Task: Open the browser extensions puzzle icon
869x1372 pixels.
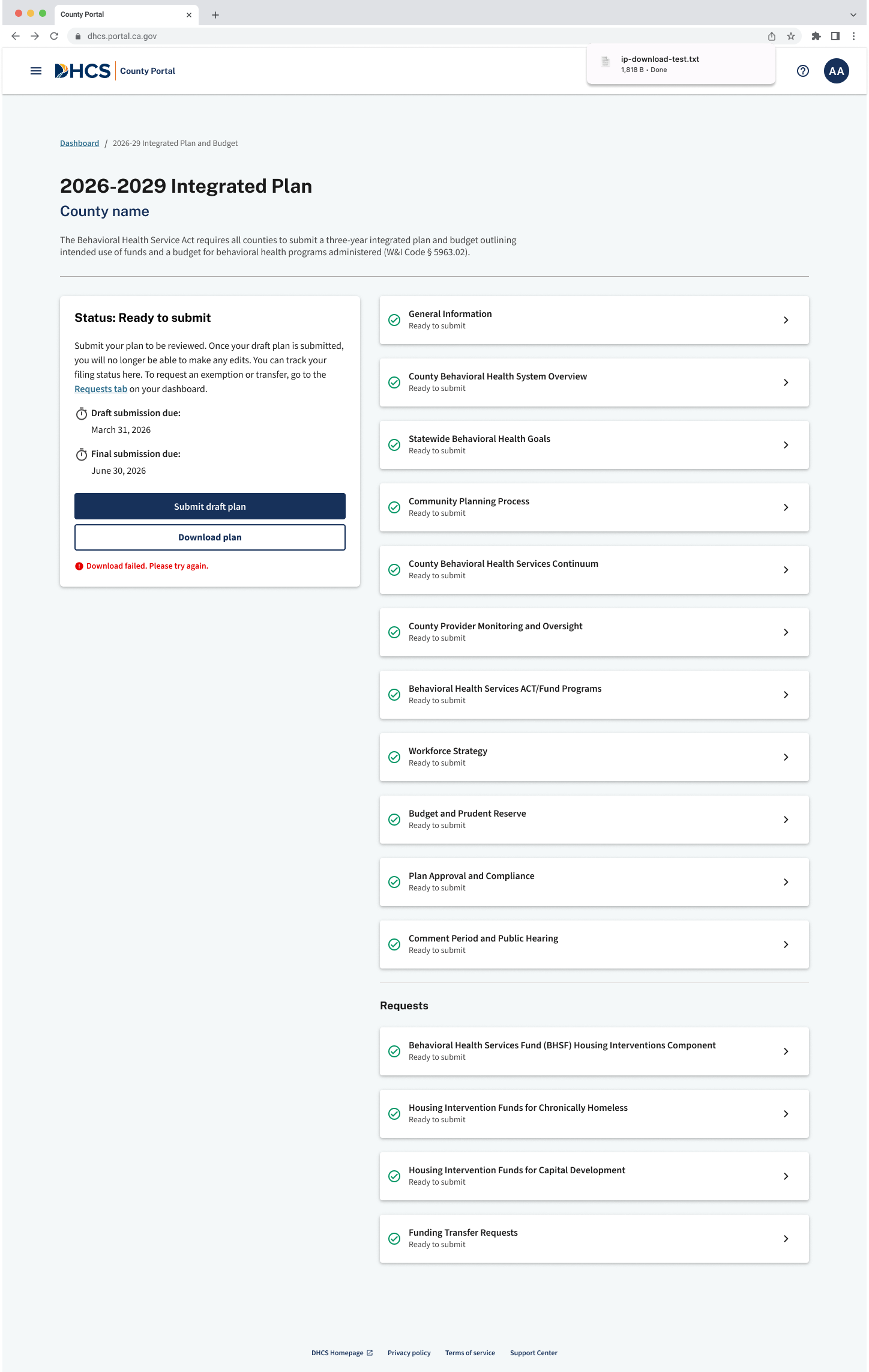Action: pyautogui.click(x=816, y=36)
